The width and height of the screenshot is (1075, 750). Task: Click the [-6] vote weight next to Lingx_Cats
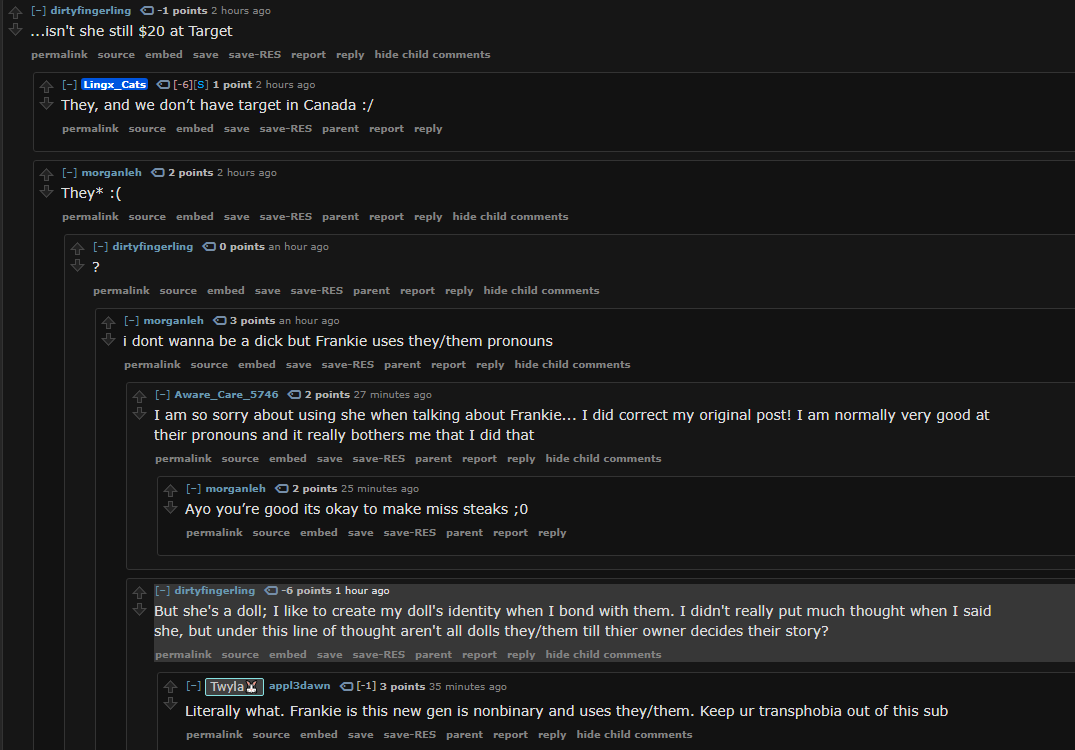pyautogui.click(x=182, y=85)
